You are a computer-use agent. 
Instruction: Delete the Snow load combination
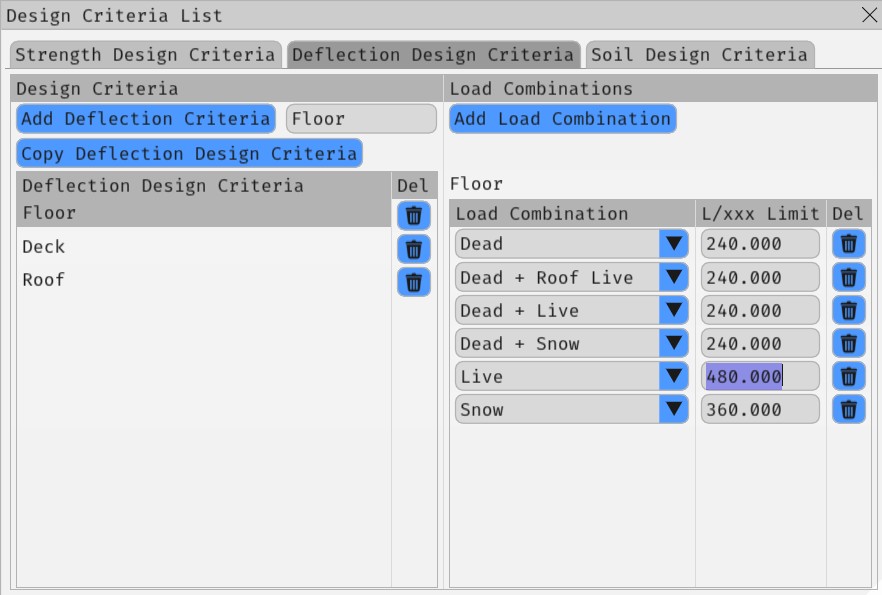point(851,408)
